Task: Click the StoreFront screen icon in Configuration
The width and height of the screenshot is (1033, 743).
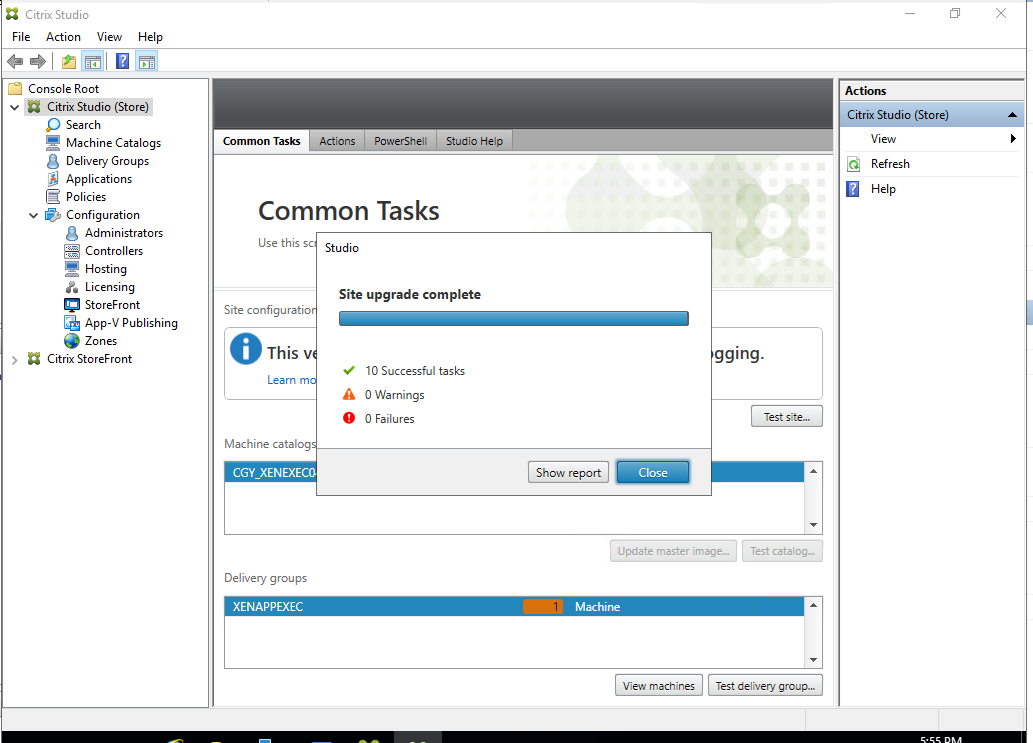Action: (72, 304)
